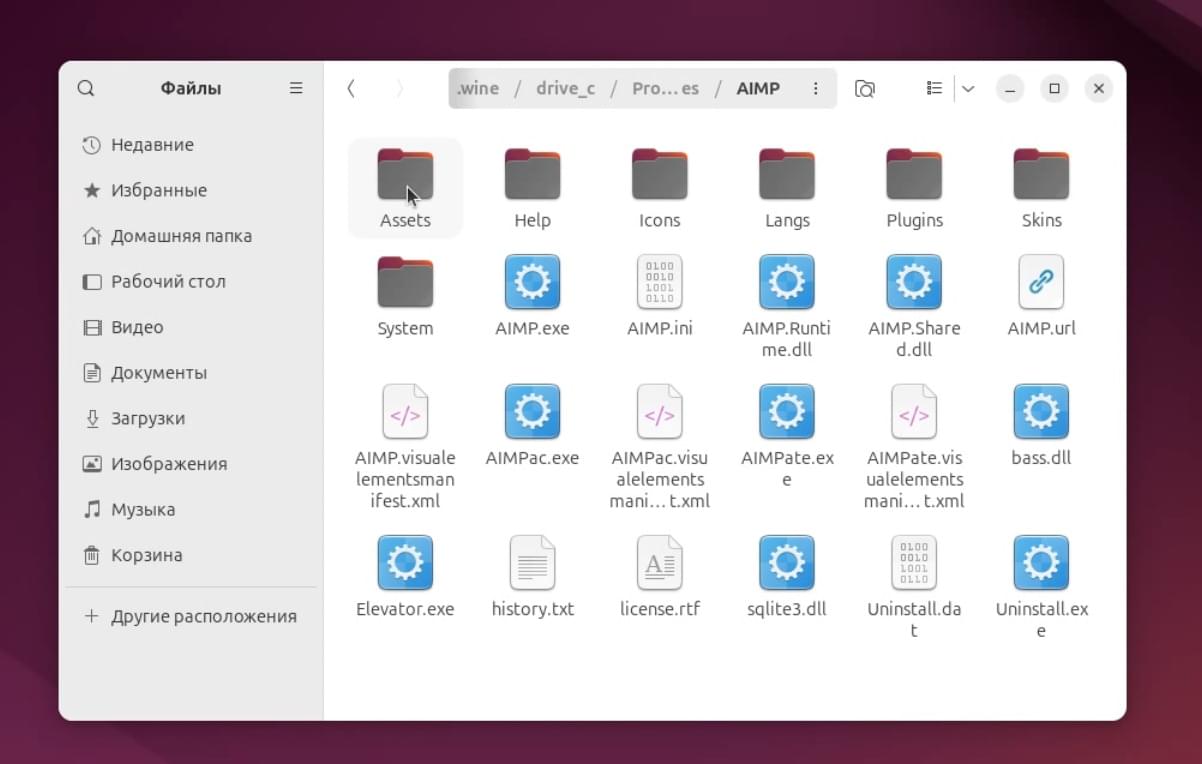The height and width of the screenshot is (764, 1202).
Task: Open Загрузки in the sidebar
Action: 191,418
